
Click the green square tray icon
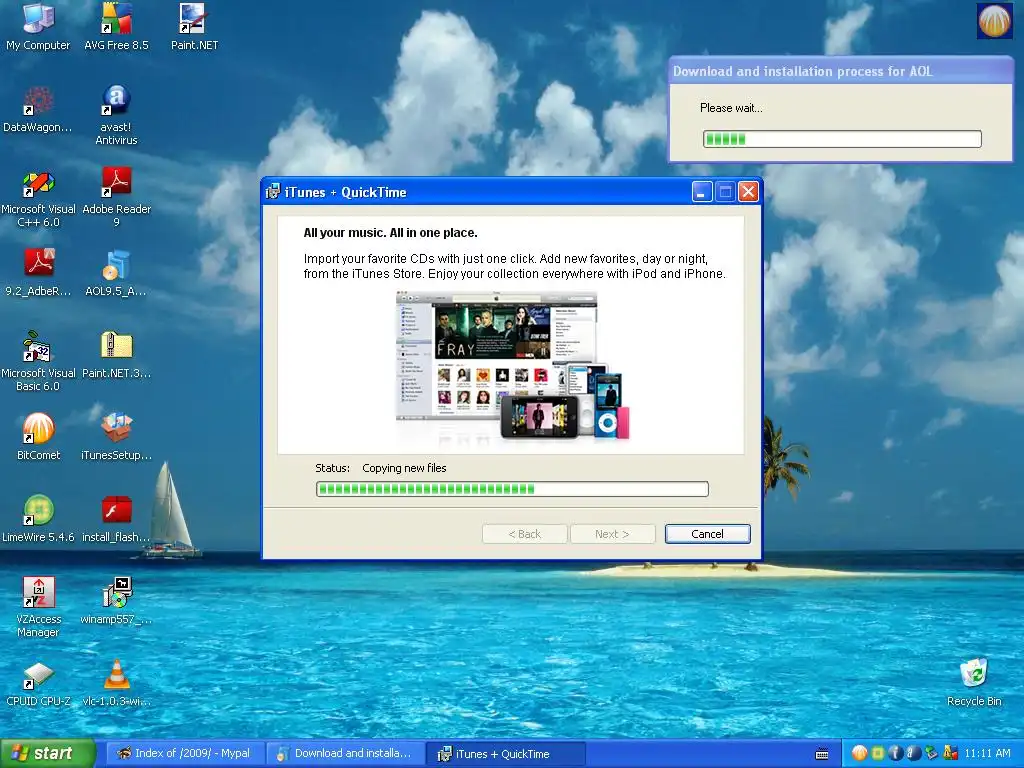[878, 753]
